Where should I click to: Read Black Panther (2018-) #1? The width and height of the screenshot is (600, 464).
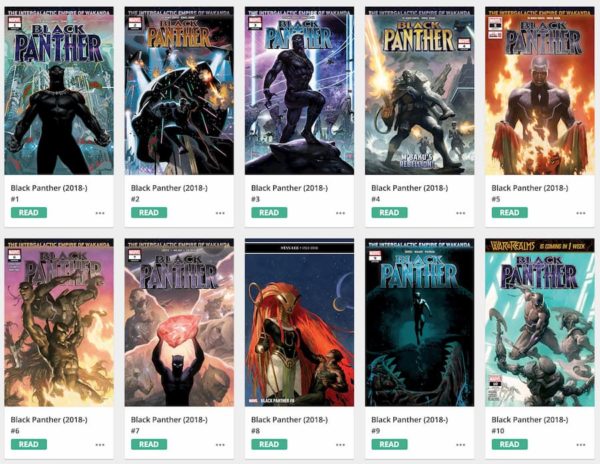[29, 213]
